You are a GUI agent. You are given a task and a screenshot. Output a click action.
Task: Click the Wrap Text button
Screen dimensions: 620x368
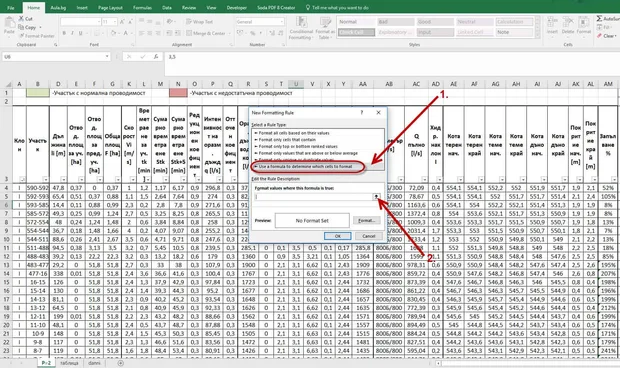tap(200, 22)
